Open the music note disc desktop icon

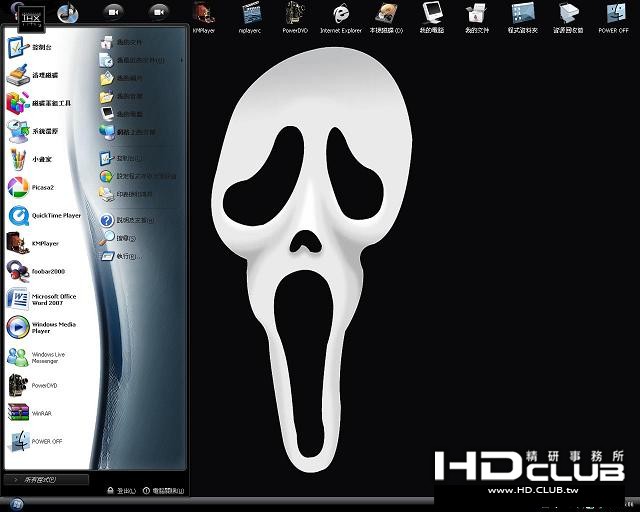click(x=68, y=13)
